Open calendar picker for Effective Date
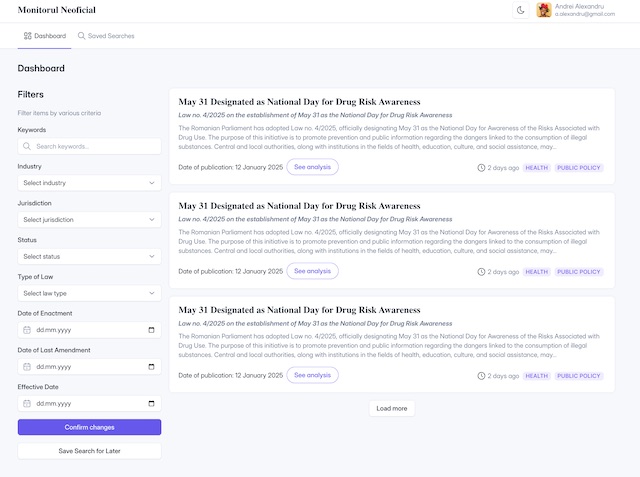 (x=151, y=403)
